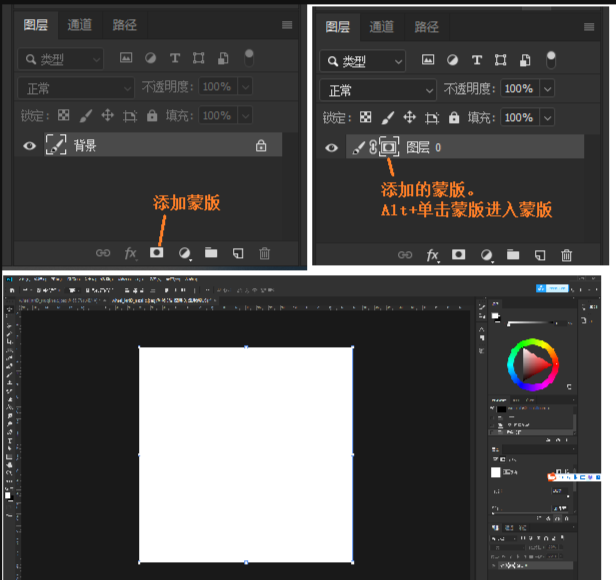Open 不透明度 arrow in 背景 panel
The height and width of the screenshot is (580, 616).
pyautogui.click(x=246, y=86)
